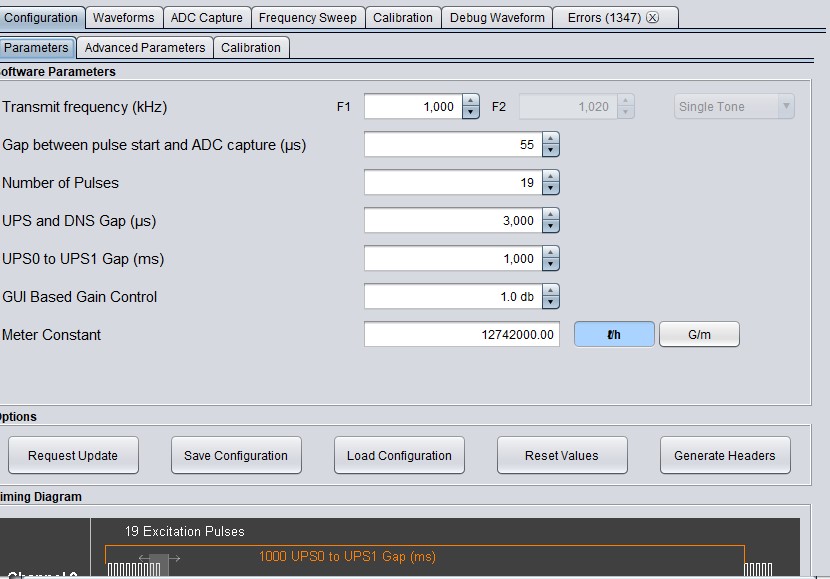Viewport: 830px width, 579px height.
Task: Raise GUI Based Gain Control value
Action: (x=551, y=291)
